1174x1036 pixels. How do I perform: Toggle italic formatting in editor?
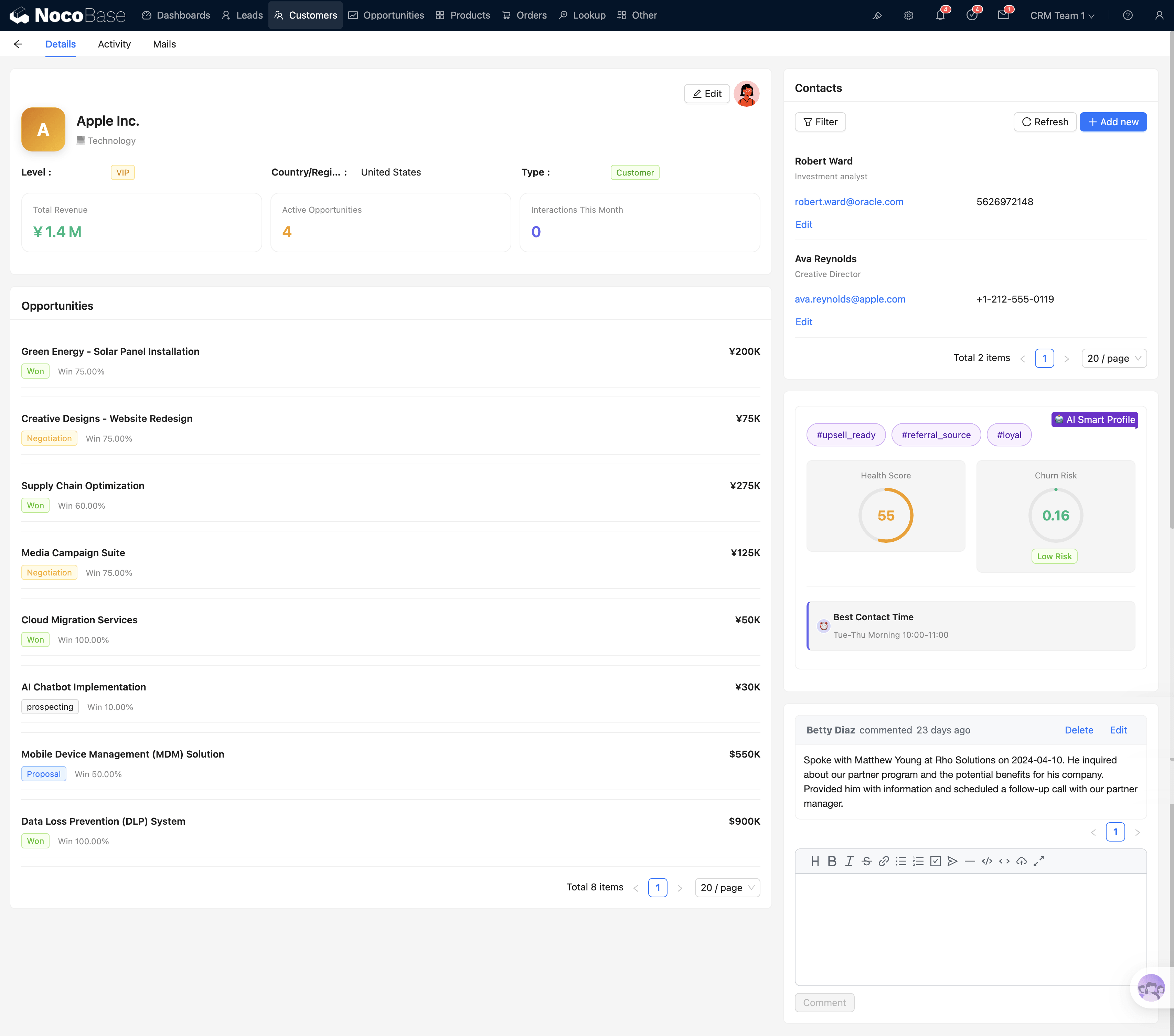[x=849, y=861]
